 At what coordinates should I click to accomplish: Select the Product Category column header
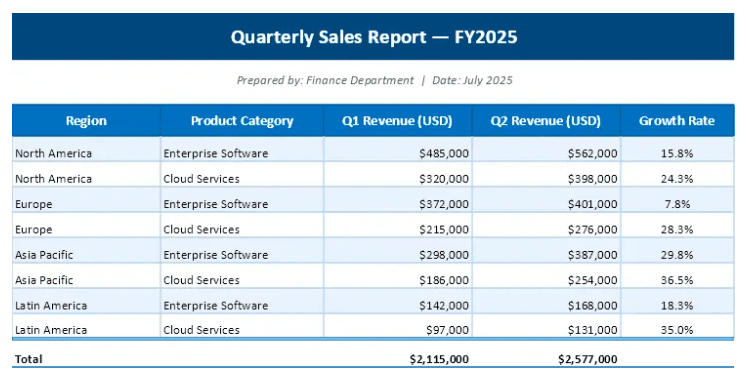pyautogui.click(x=242, y=121)
